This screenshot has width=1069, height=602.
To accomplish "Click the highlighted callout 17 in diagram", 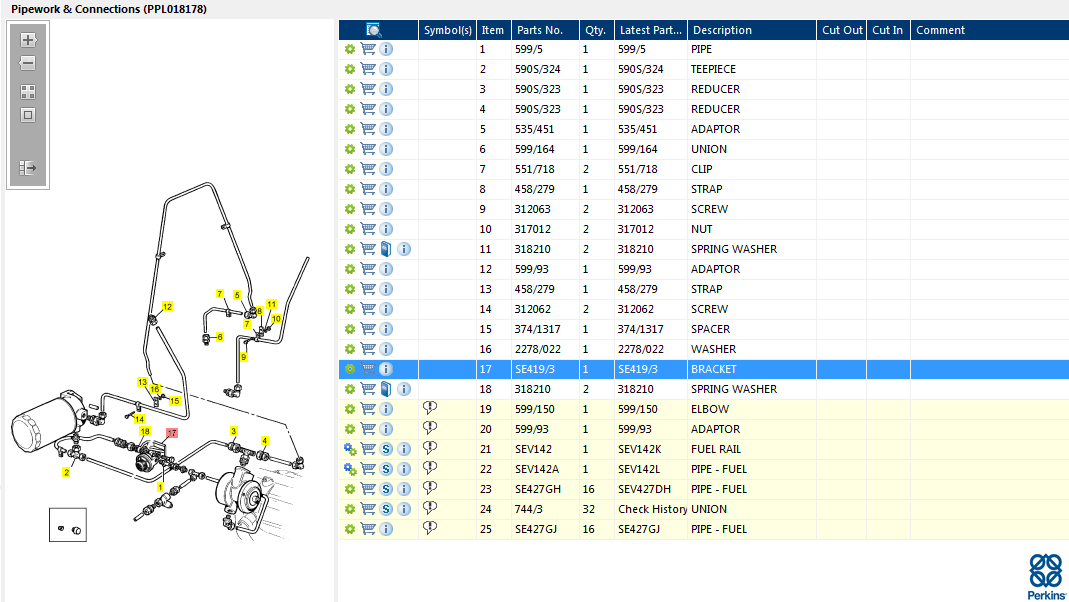I will click(172, 433).
